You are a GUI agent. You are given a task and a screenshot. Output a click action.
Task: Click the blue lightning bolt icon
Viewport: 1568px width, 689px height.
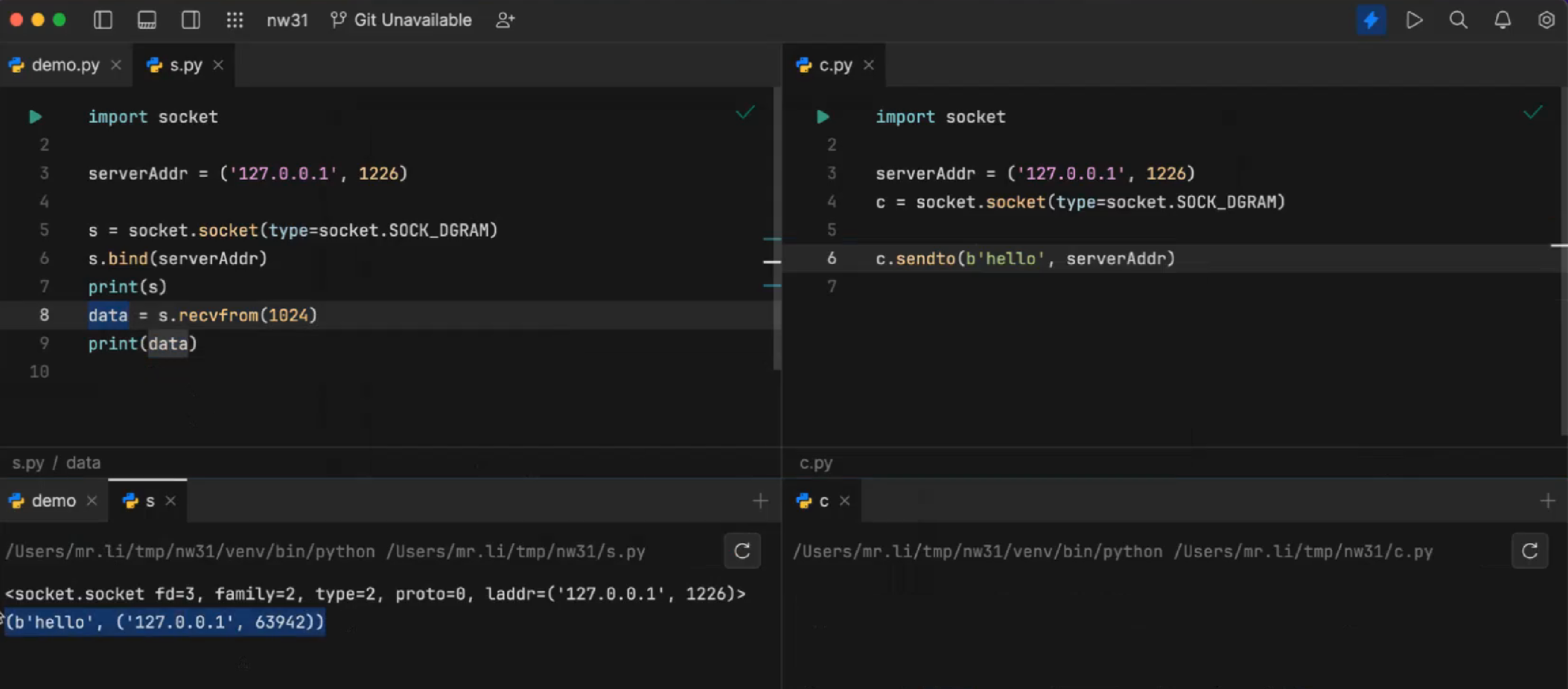1371,20
